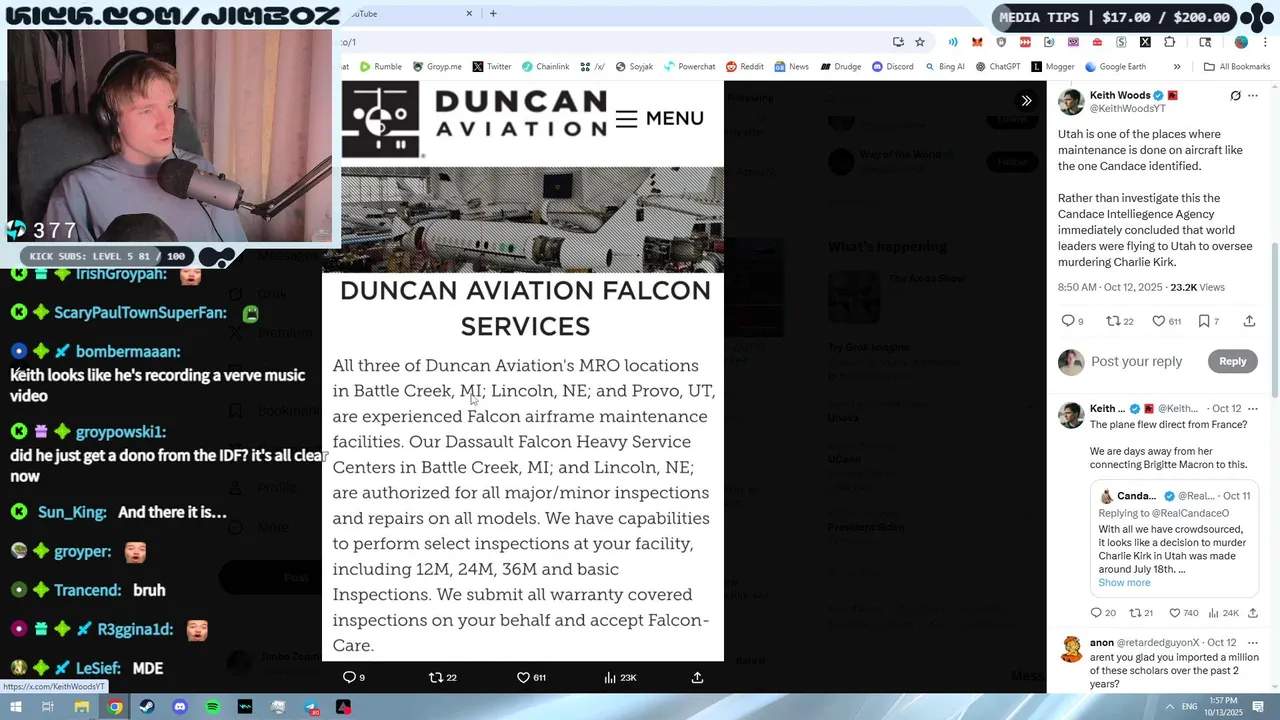Open the browser Extensions puzzle icon

[x=1169, y=42]
